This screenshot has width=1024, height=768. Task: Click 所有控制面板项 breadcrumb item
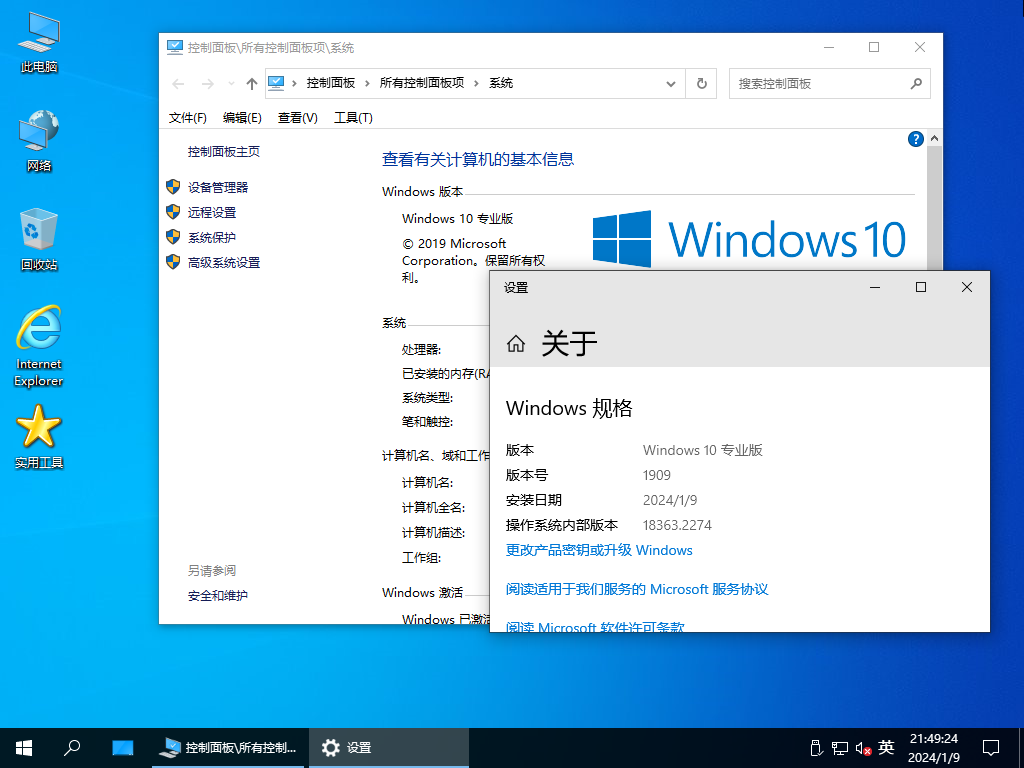click(x=422, y=83)
